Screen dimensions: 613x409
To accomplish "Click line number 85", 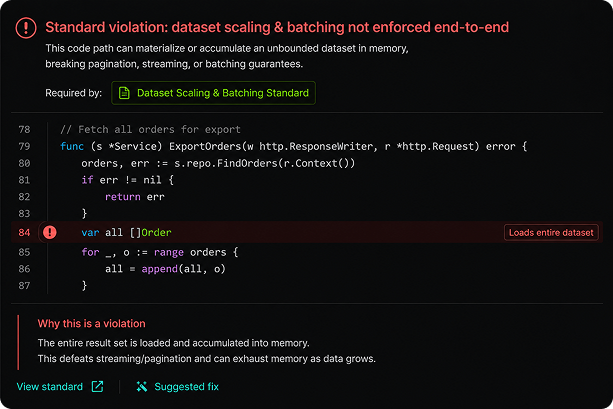I will (24, 252).
